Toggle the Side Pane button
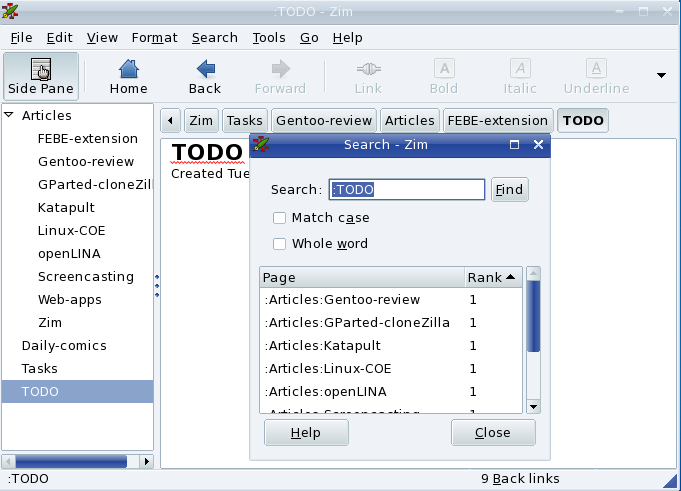The image size is (681, 491). click(x=41, y=76)
